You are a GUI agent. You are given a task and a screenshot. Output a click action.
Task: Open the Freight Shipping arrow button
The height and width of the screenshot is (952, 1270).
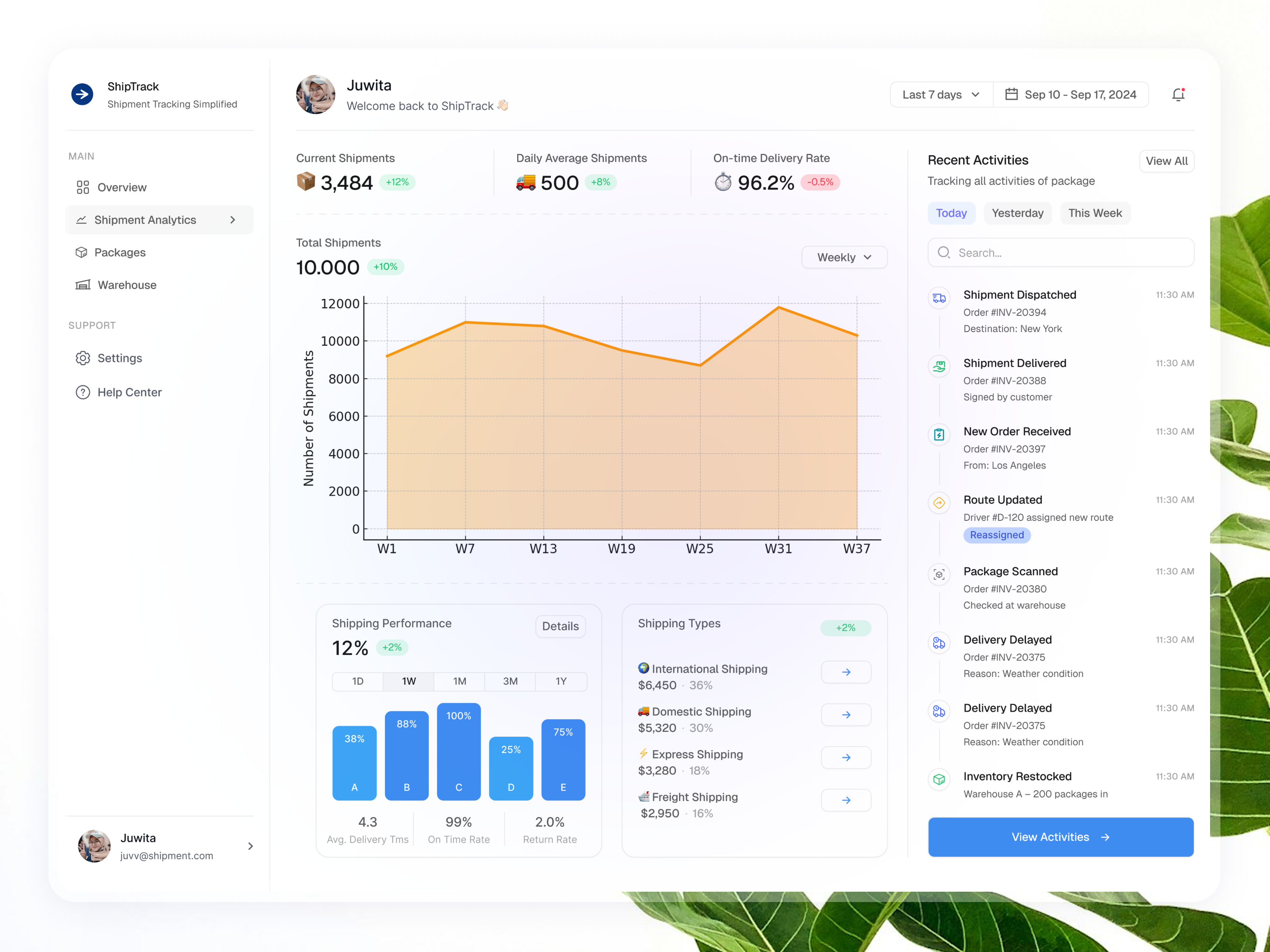(x=846, y=800)
